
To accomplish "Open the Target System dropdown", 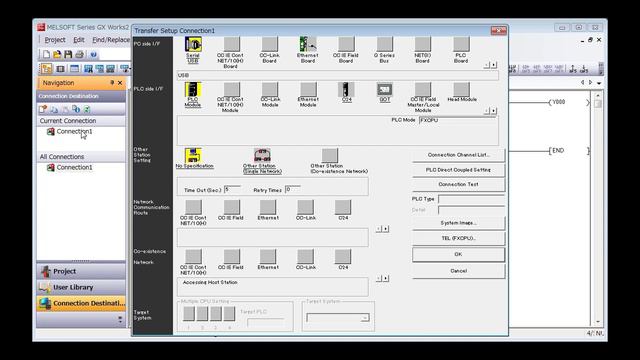I will pos(338,318).
